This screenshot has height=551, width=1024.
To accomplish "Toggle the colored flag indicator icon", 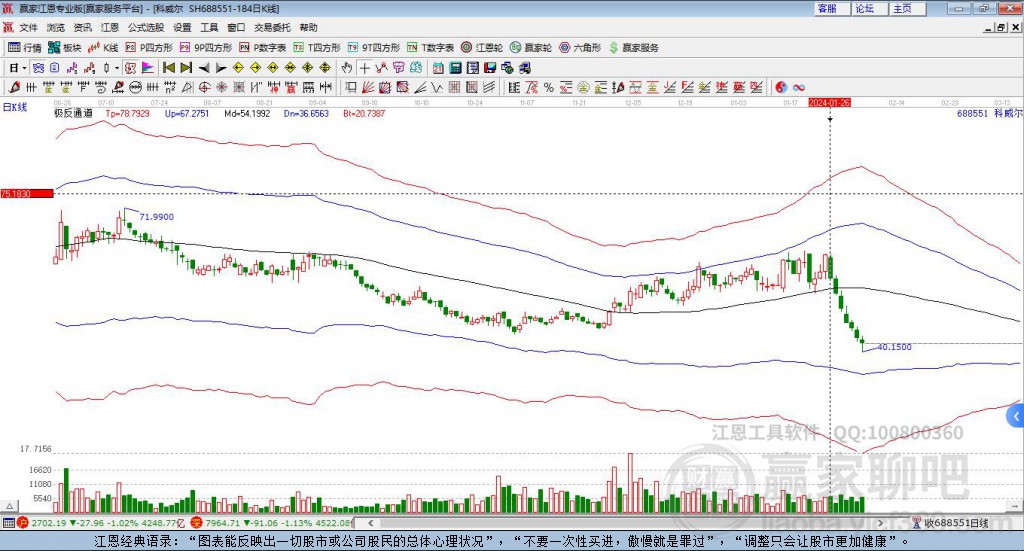I will pyautogui.click(x=148, y=68).
